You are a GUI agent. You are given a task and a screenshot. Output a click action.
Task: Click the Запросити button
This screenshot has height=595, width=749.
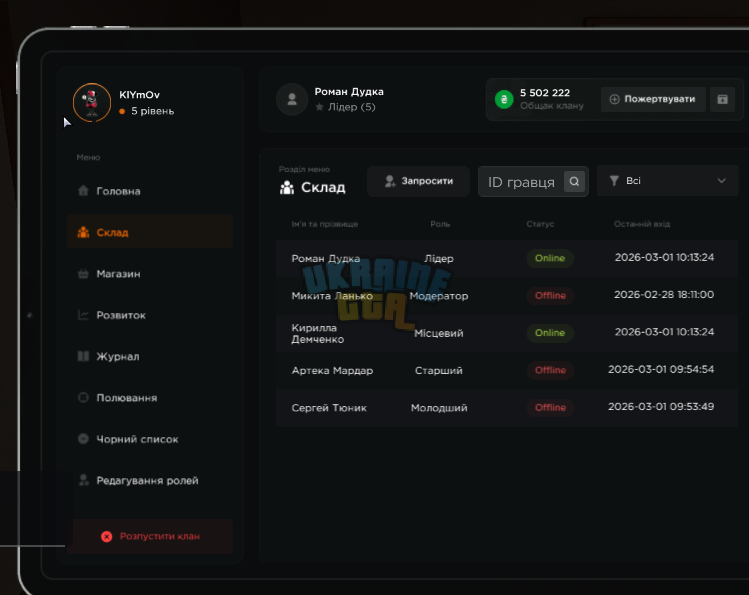(x=418, y=181)
